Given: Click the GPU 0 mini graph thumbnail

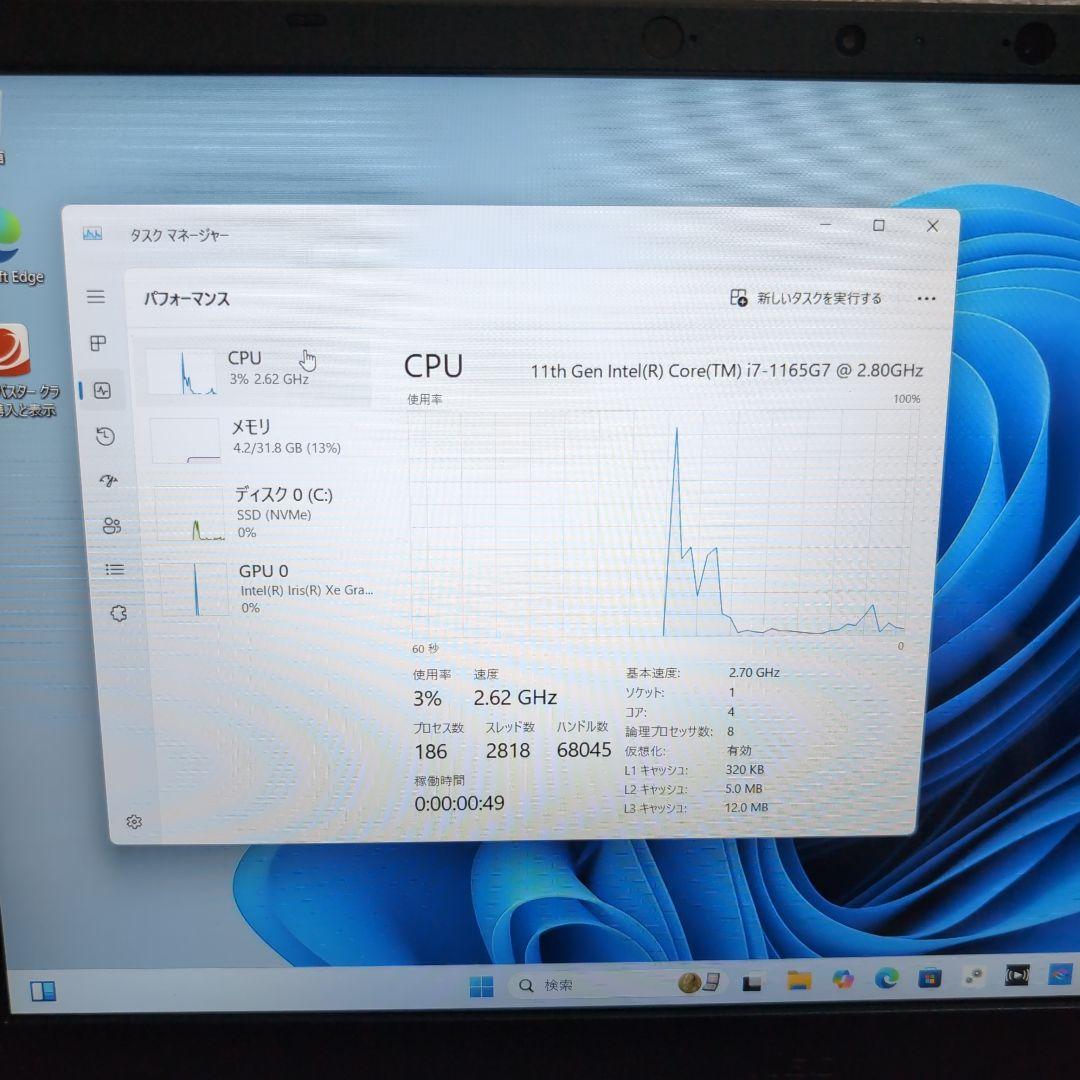Looking at the screenshot, I should click(195, 590).
